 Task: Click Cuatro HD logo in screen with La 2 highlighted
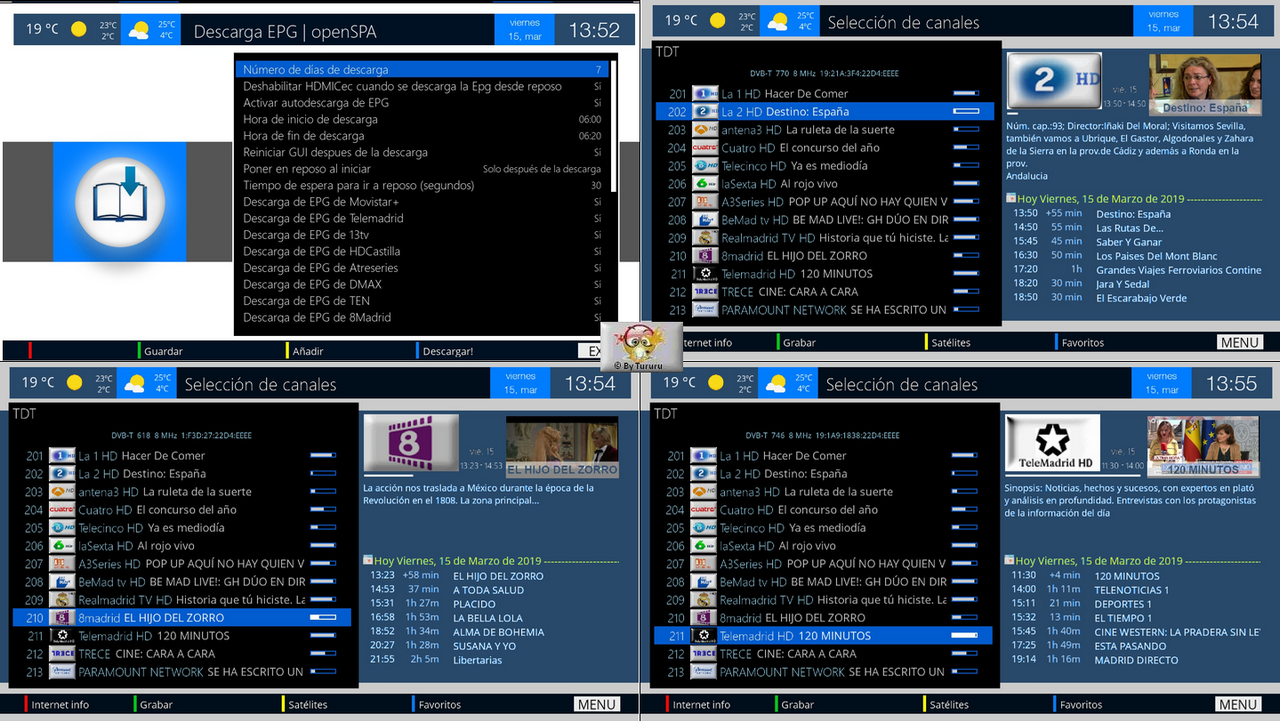705,148
